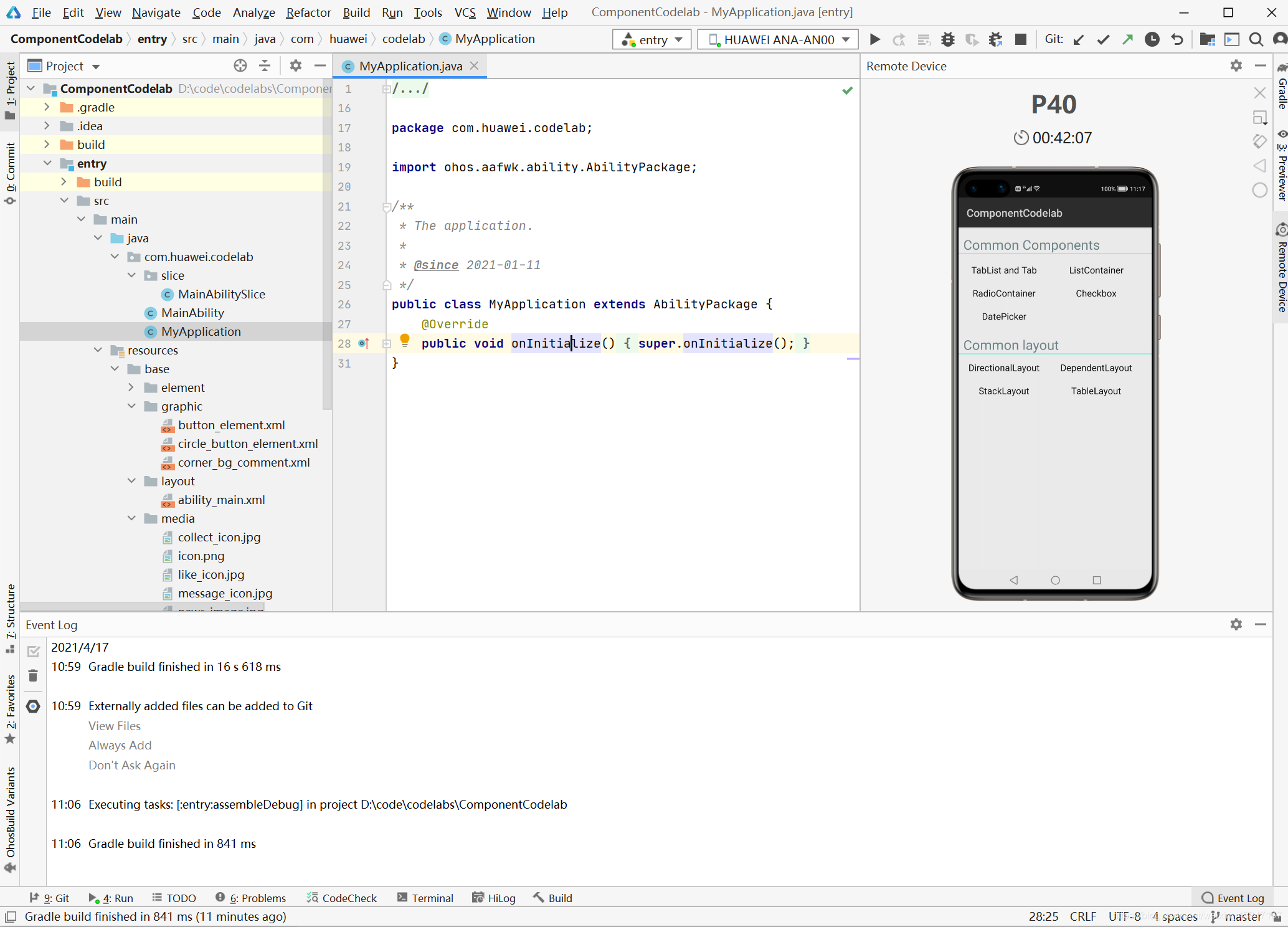Image resolution: width=1288 pixels, height=927 pixels.
Task: Close the MyApplication.java tab
Action: pos(475,65)
